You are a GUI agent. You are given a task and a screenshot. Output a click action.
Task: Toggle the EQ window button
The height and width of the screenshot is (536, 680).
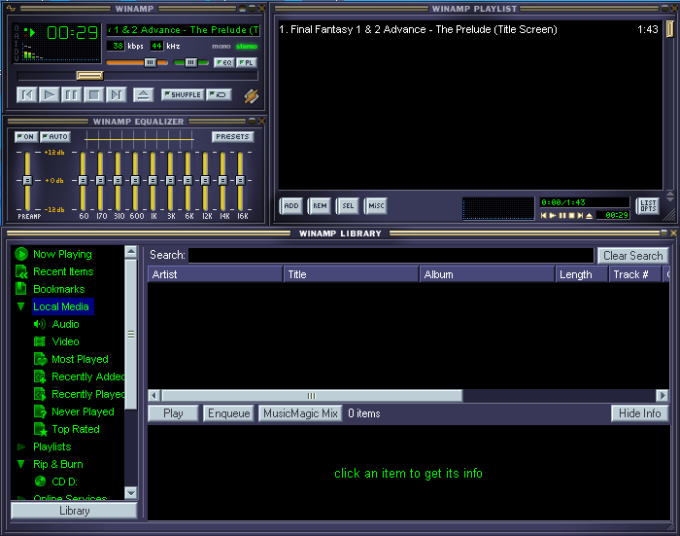(x=223, y=62)
